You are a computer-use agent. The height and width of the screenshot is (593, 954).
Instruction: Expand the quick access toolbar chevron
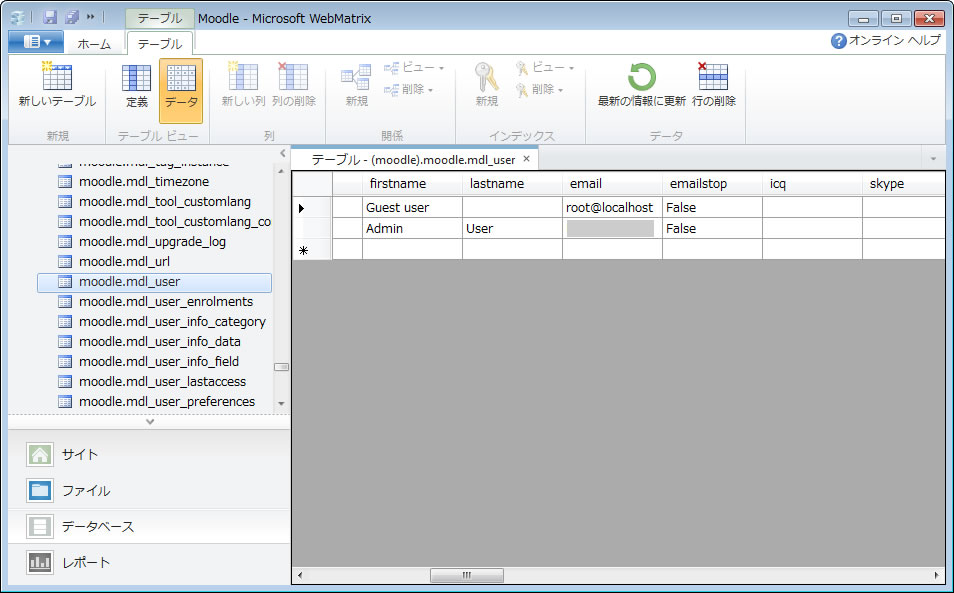(91, 18)
